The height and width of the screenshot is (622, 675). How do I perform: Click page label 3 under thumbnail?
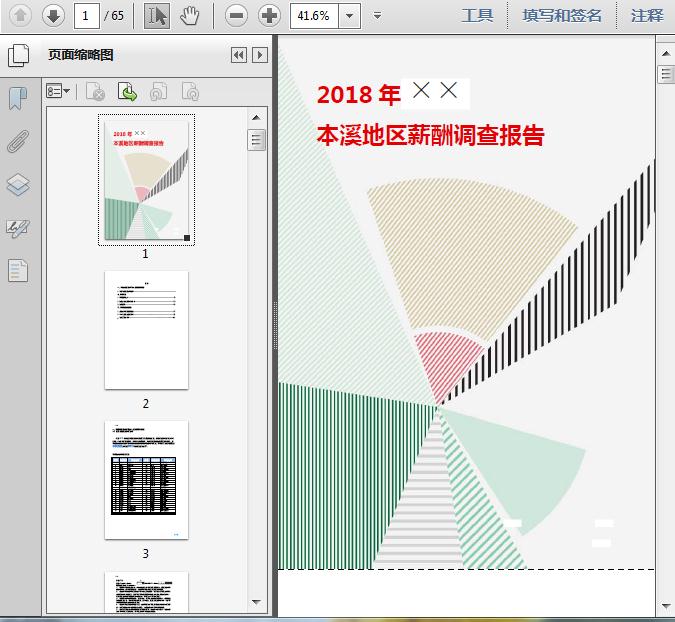tap(146, 554)
